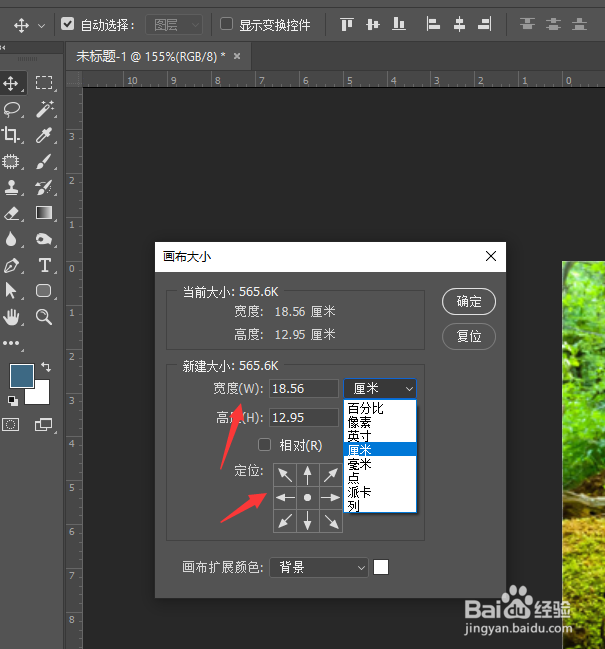605x649 pixels.
Task: Open the canvas extension color swatch
Action: [381, 567]
